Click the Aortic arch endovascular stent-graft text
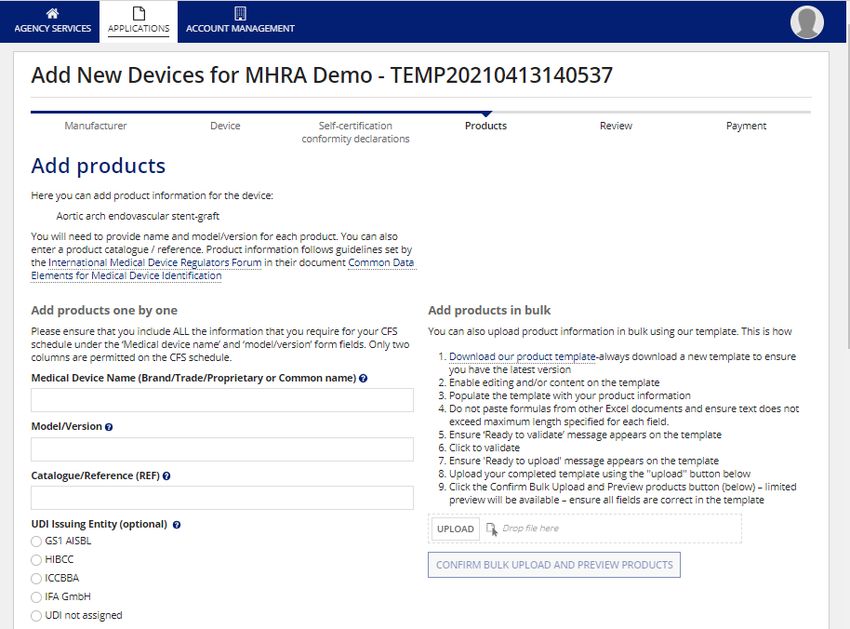 coord(138,216)
